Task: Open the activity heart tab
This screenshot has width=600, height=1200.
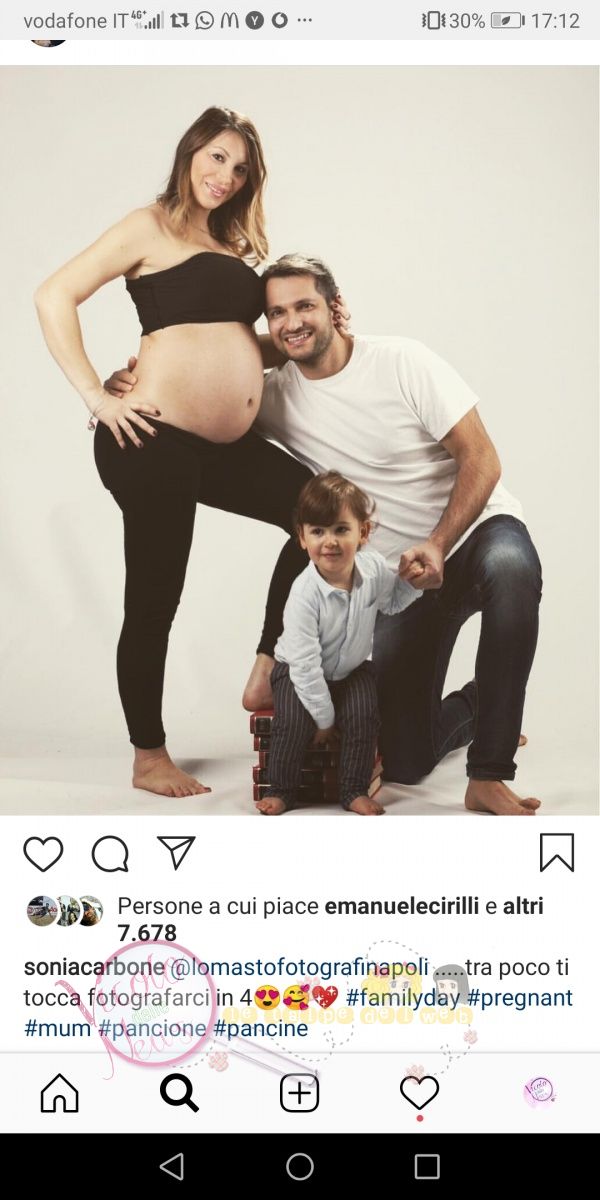Action: 419,1093
